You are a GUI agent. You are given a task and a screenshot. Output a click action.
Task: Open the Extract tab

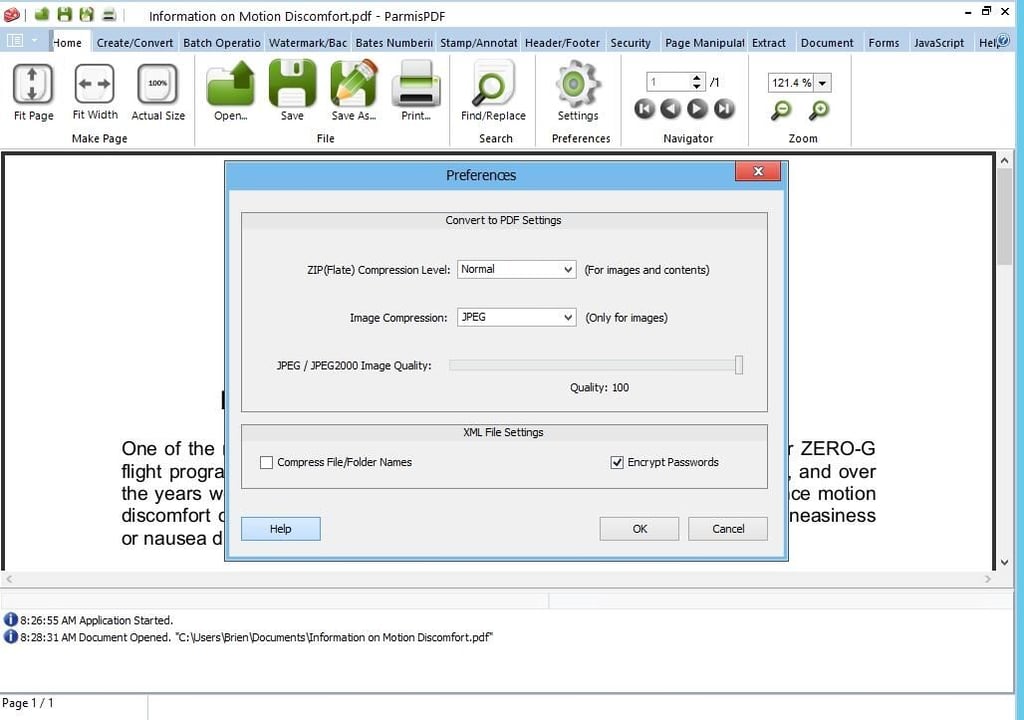tap(769, 42)
